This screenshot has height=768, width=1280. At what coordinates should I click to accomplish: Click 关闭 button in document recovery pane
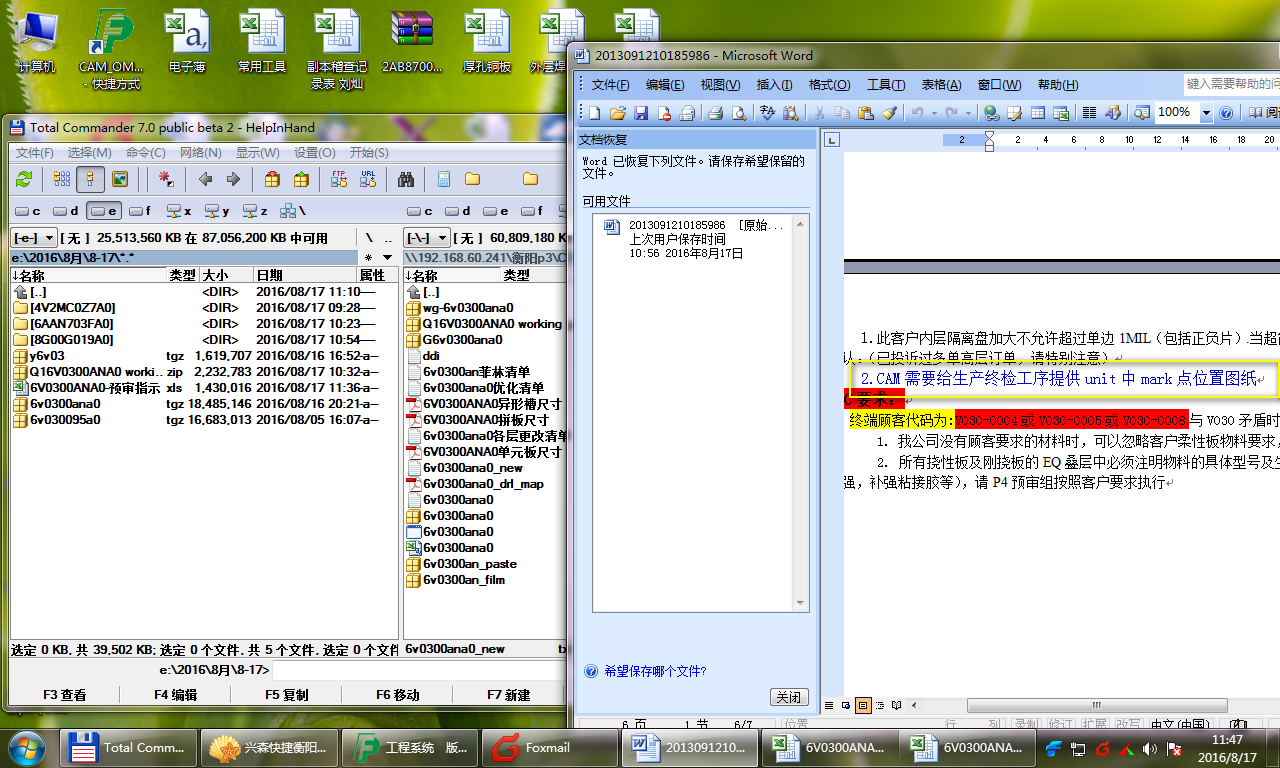tap(788, 697)
